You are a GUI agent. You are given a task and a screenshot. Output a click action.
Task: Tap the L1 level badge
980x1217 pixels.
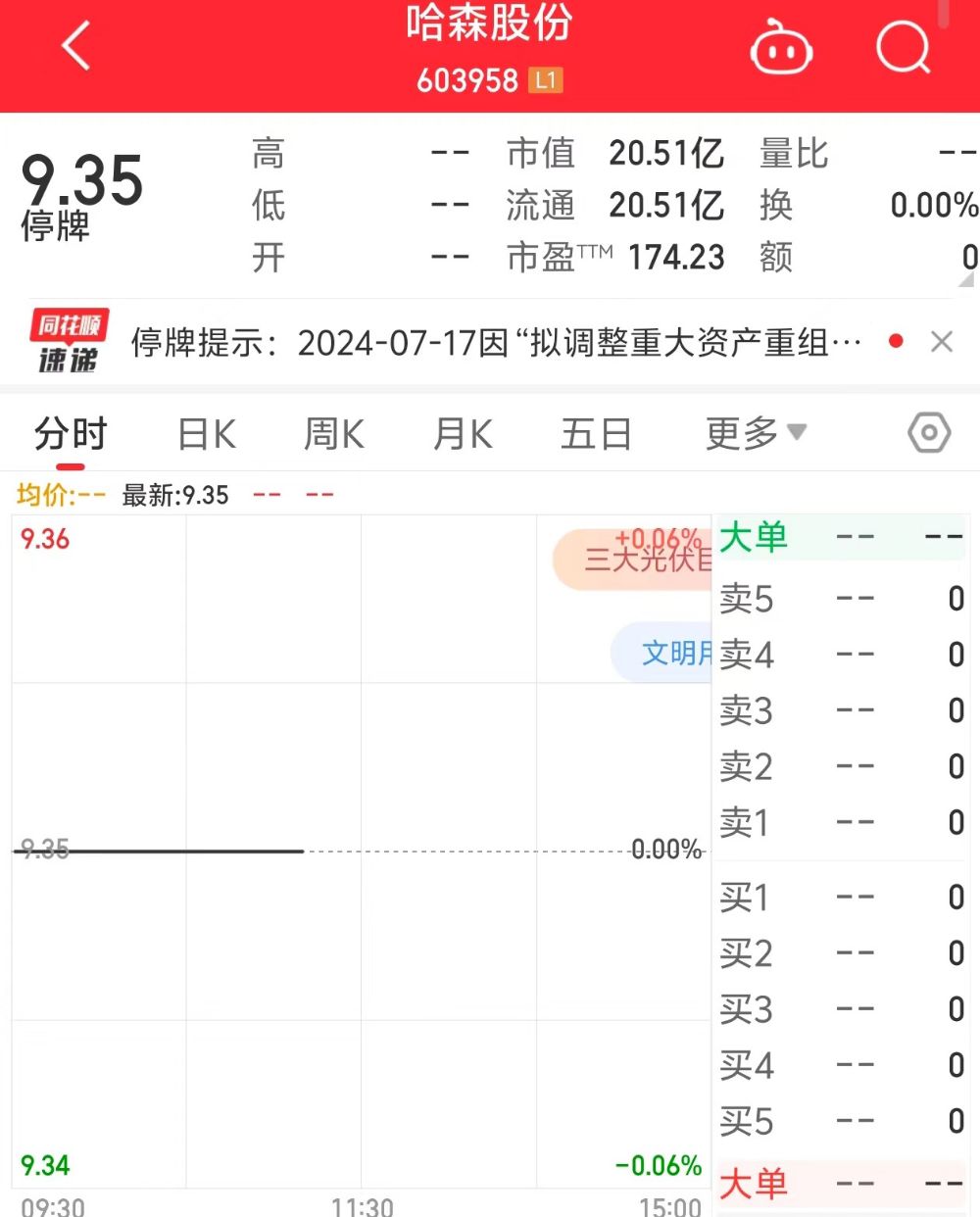coord(546,80)
